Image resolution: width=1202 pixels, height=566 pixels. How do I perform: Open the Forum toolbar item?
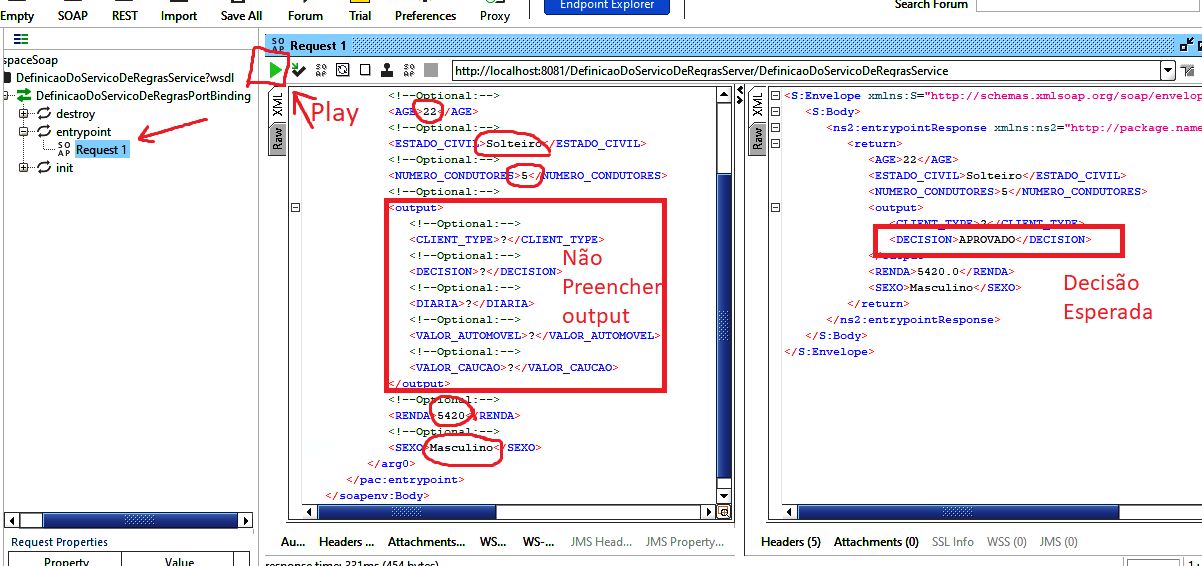[x=305, y=15]
